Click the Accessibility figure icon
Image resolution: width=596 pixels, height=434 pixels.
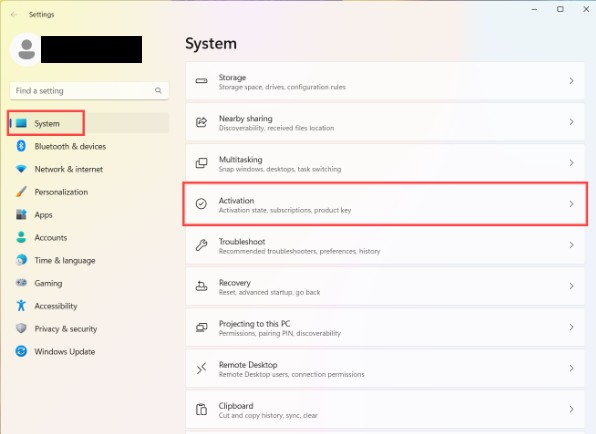(x=21, y=306)
